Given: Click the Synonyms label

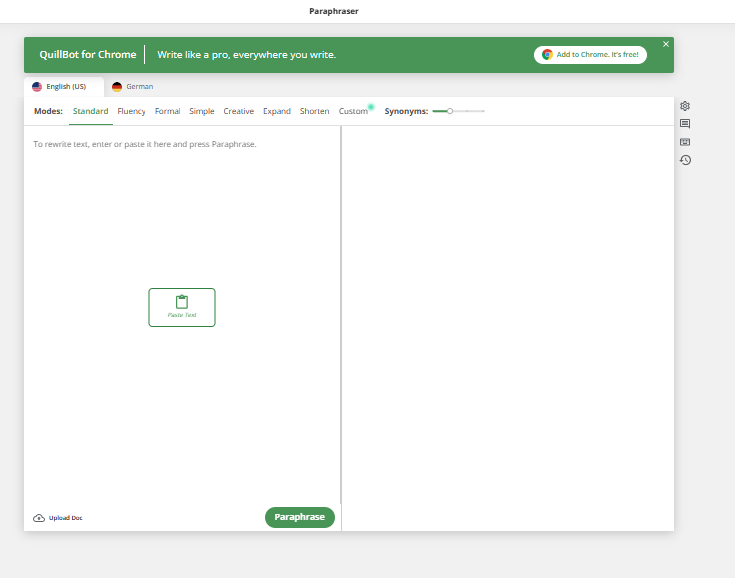Looking at the screenshot, I should click(x=406, y=111).
